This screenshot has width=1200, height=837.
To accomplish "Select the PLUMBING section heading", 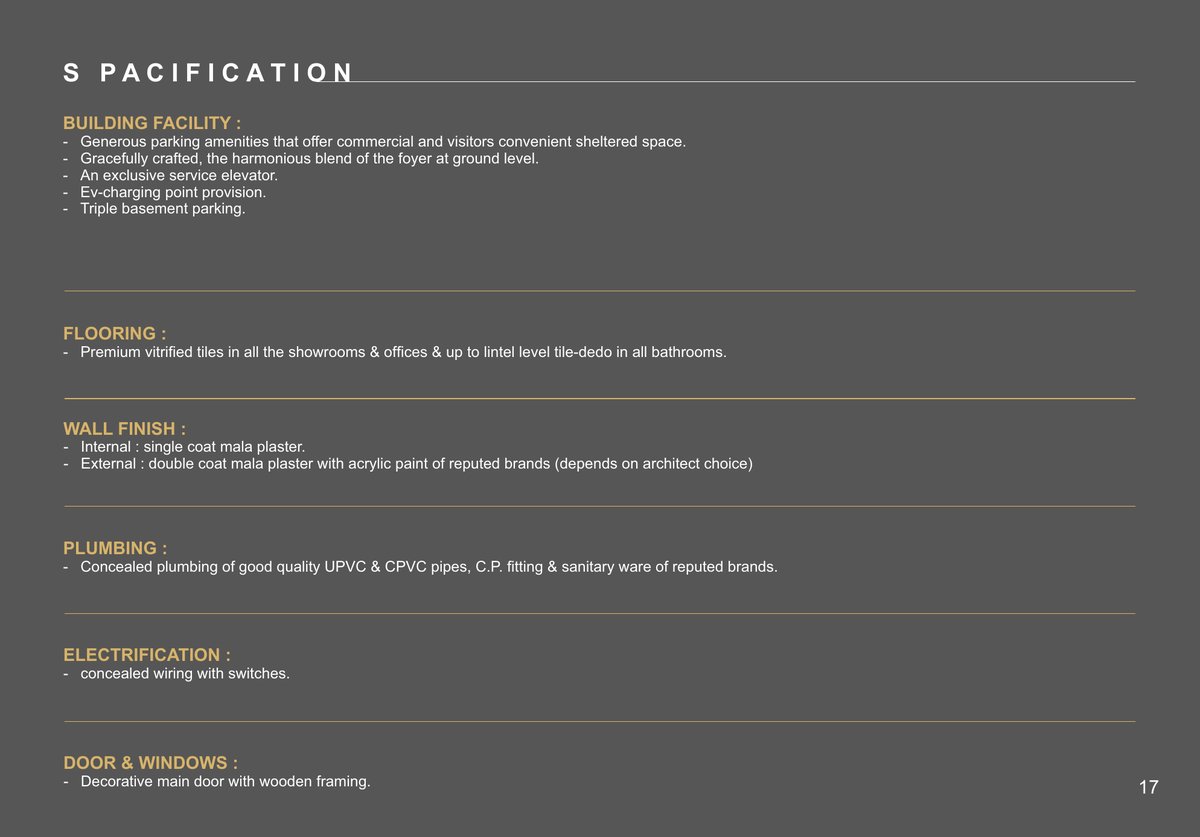I will [115, 548].
